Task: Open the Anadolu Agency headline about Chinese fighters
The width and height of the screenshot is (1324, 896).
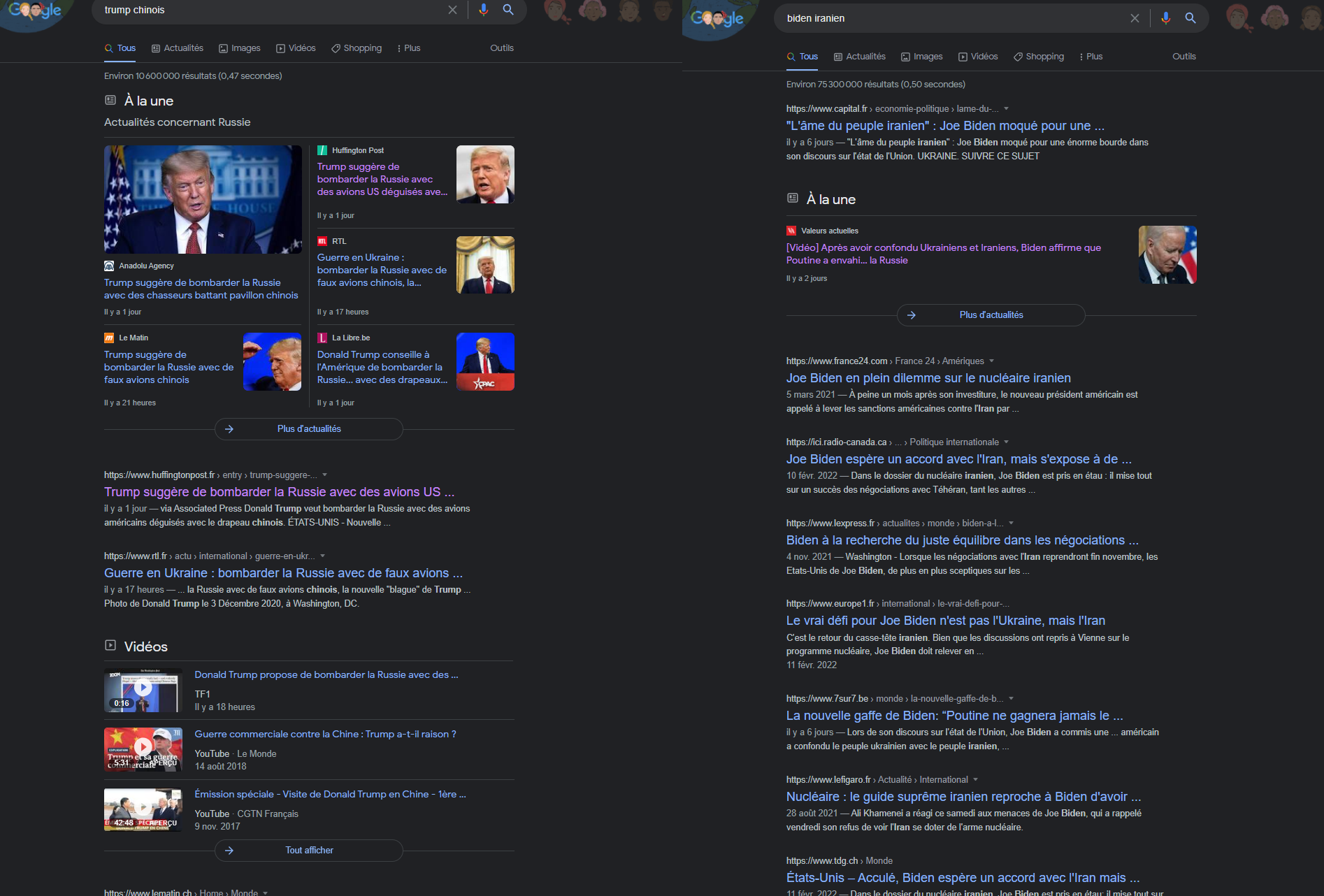Action: pyautogui.click(x=201, y=289)
